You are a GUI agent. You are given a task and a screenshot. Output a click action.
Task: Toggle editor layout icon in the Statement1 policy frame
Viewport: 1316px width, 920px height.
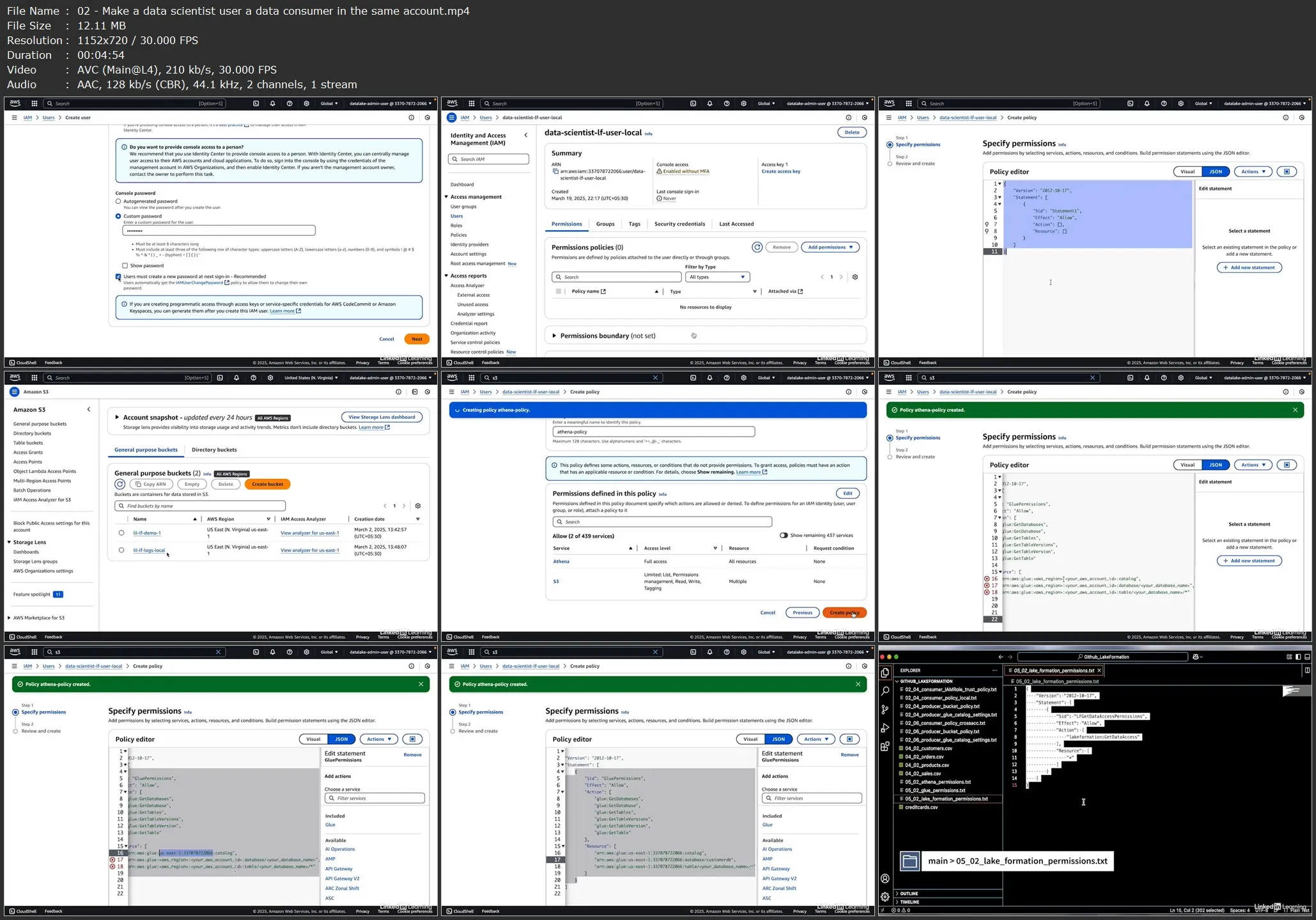point(1287,171)
